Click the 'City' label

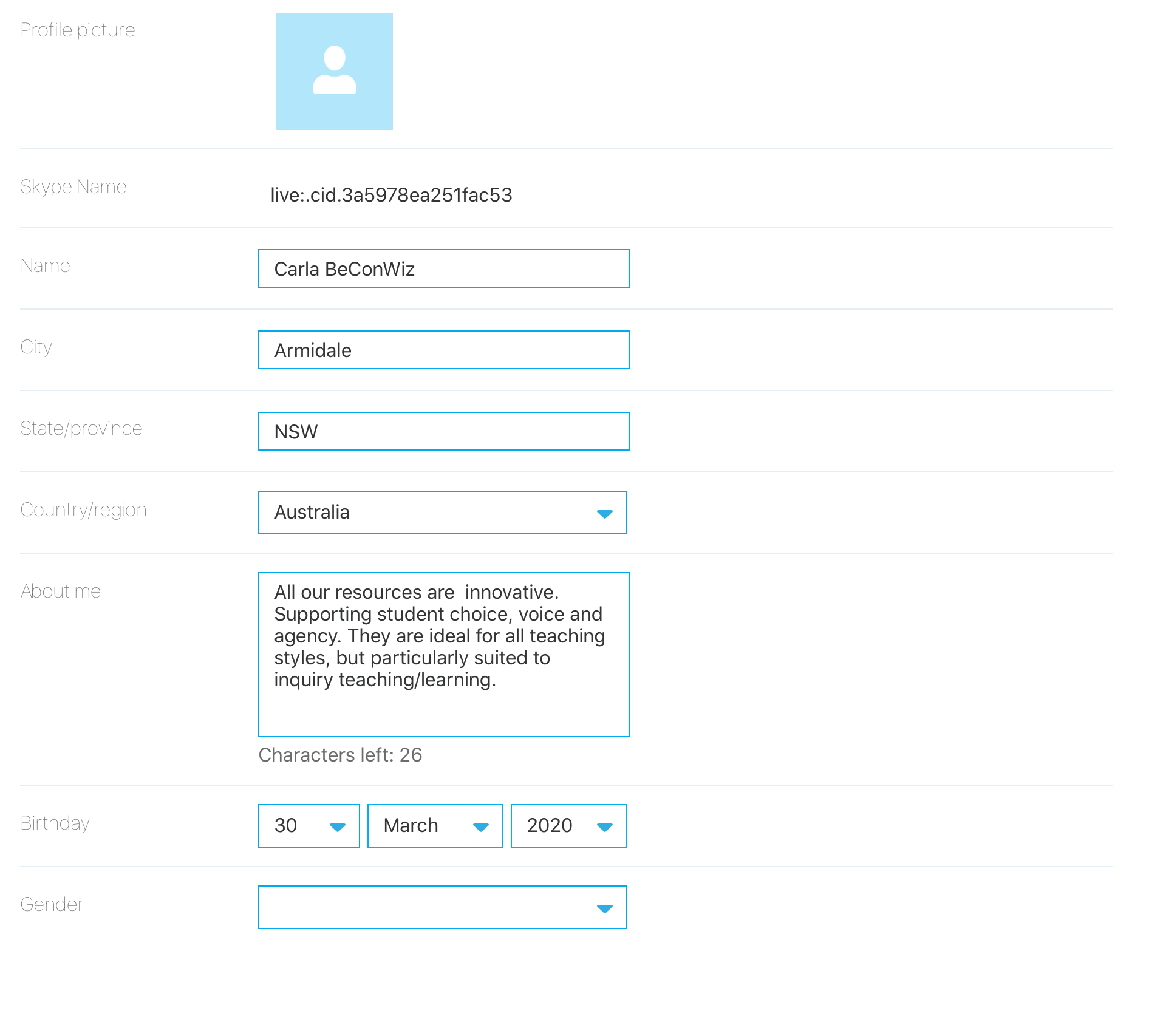[x=36, y=347]
